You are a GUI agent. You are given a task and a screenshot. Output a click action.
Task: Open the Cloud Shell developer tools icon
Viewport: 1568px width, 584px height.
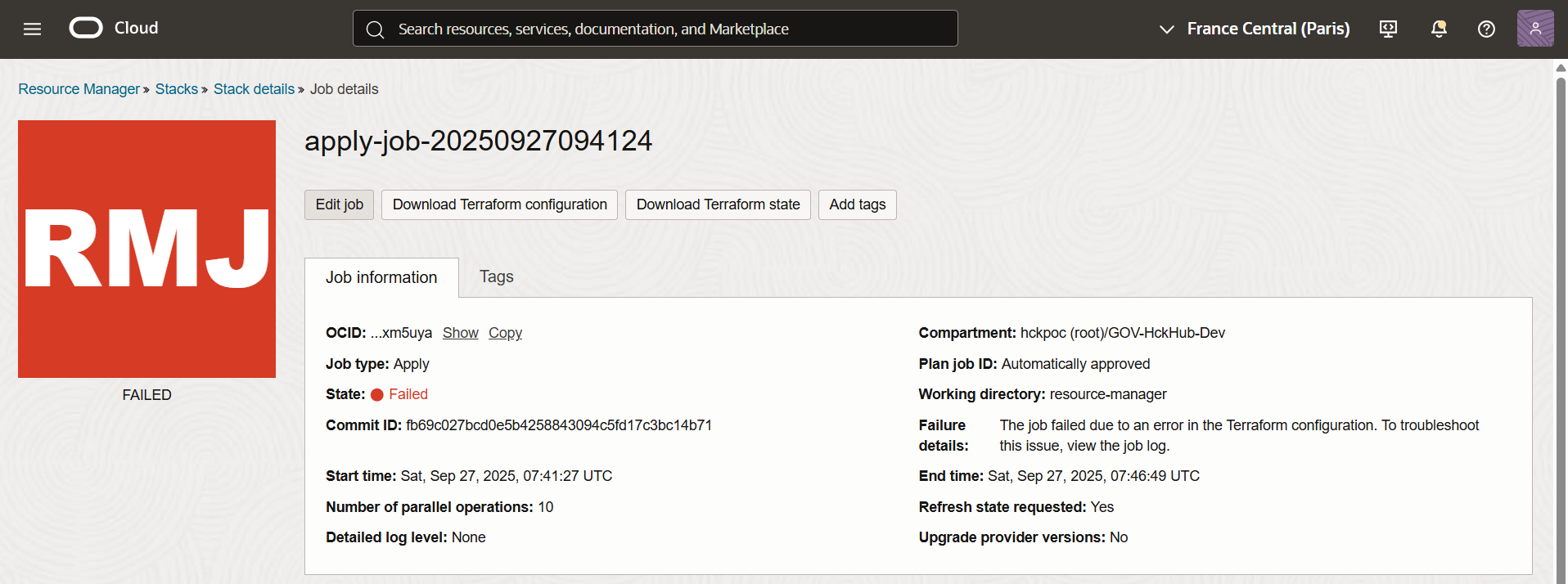click(1388, 29)
